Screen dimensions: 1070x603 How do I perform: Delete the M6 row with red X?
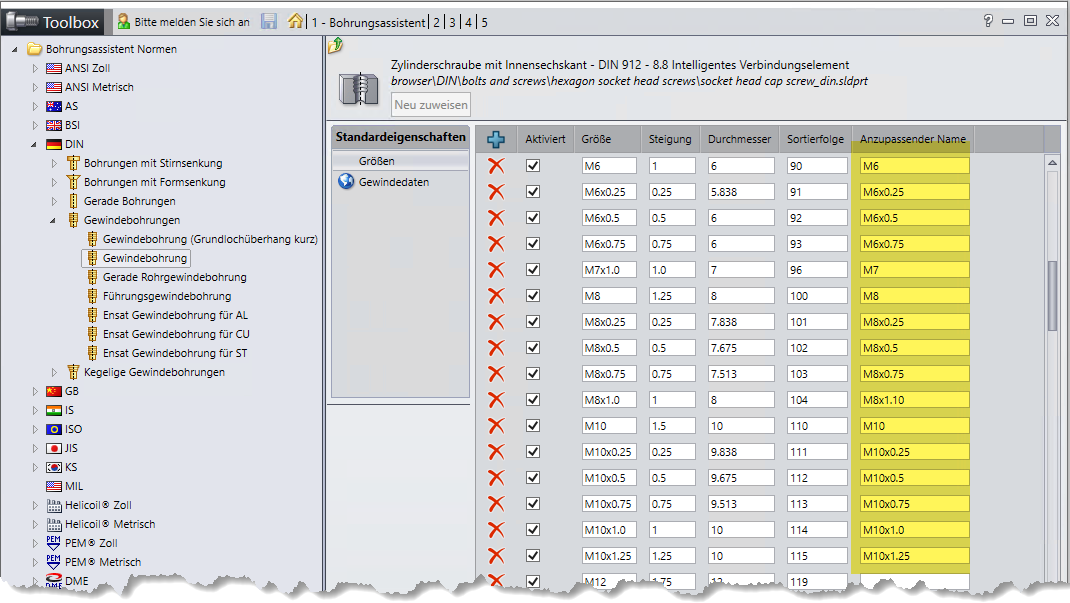496,166
